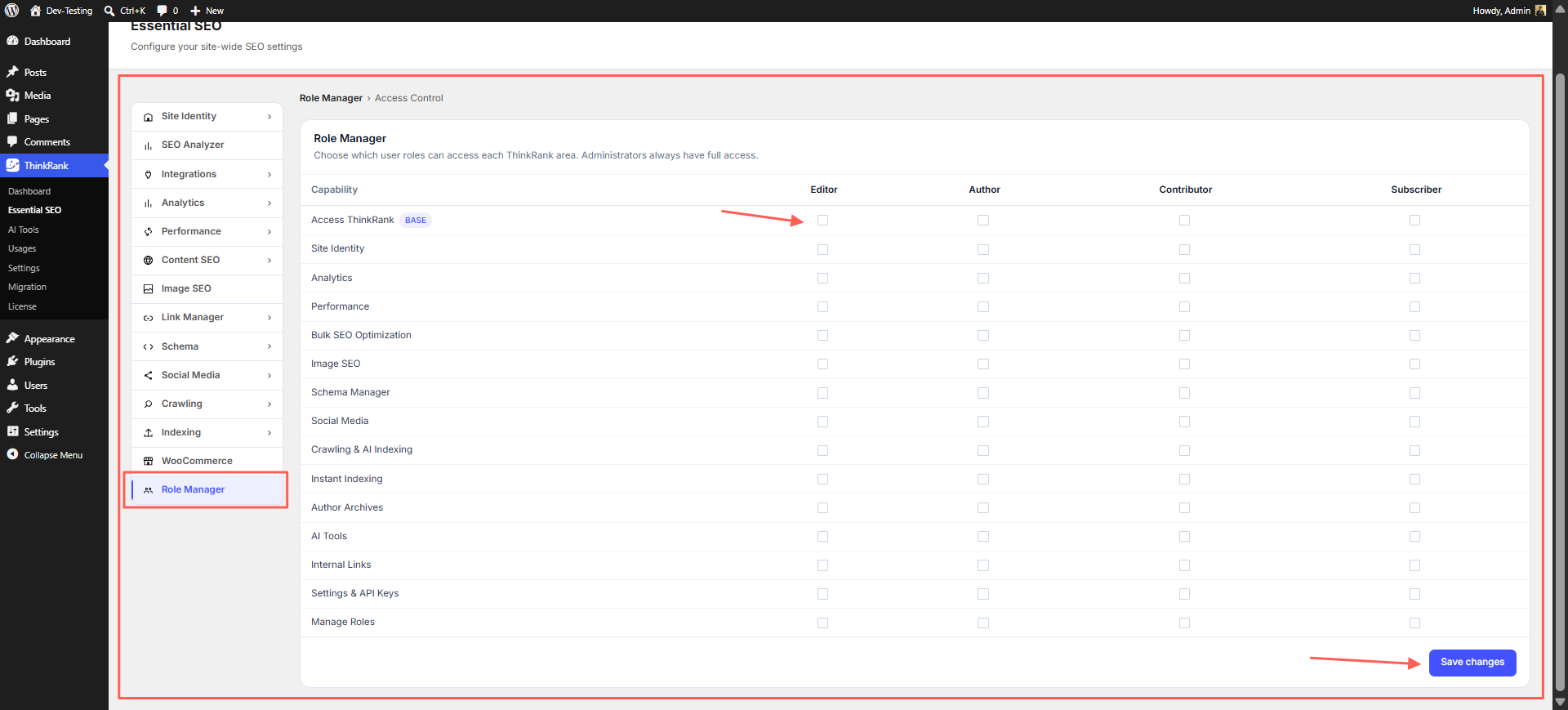Click the Crawling search icon
Viewport: 1568px width, 710px height.
pos(148,404)
